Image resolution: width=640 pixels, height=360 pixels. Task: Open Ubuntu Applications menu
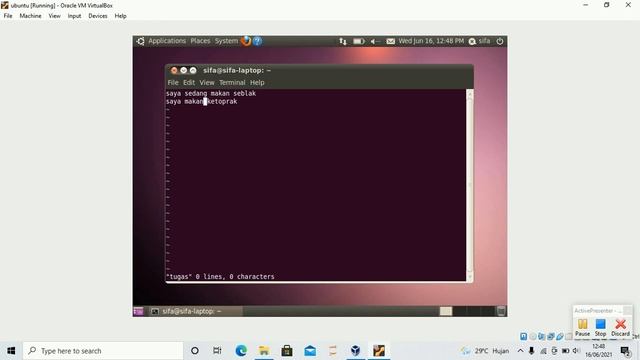coord(167,41)
